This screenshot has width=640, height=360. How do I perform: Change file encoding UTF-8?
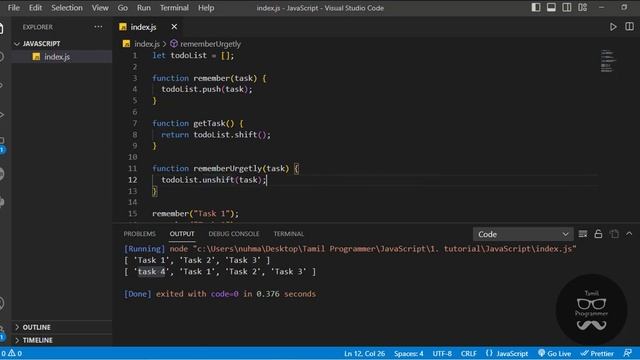point(442,353)
